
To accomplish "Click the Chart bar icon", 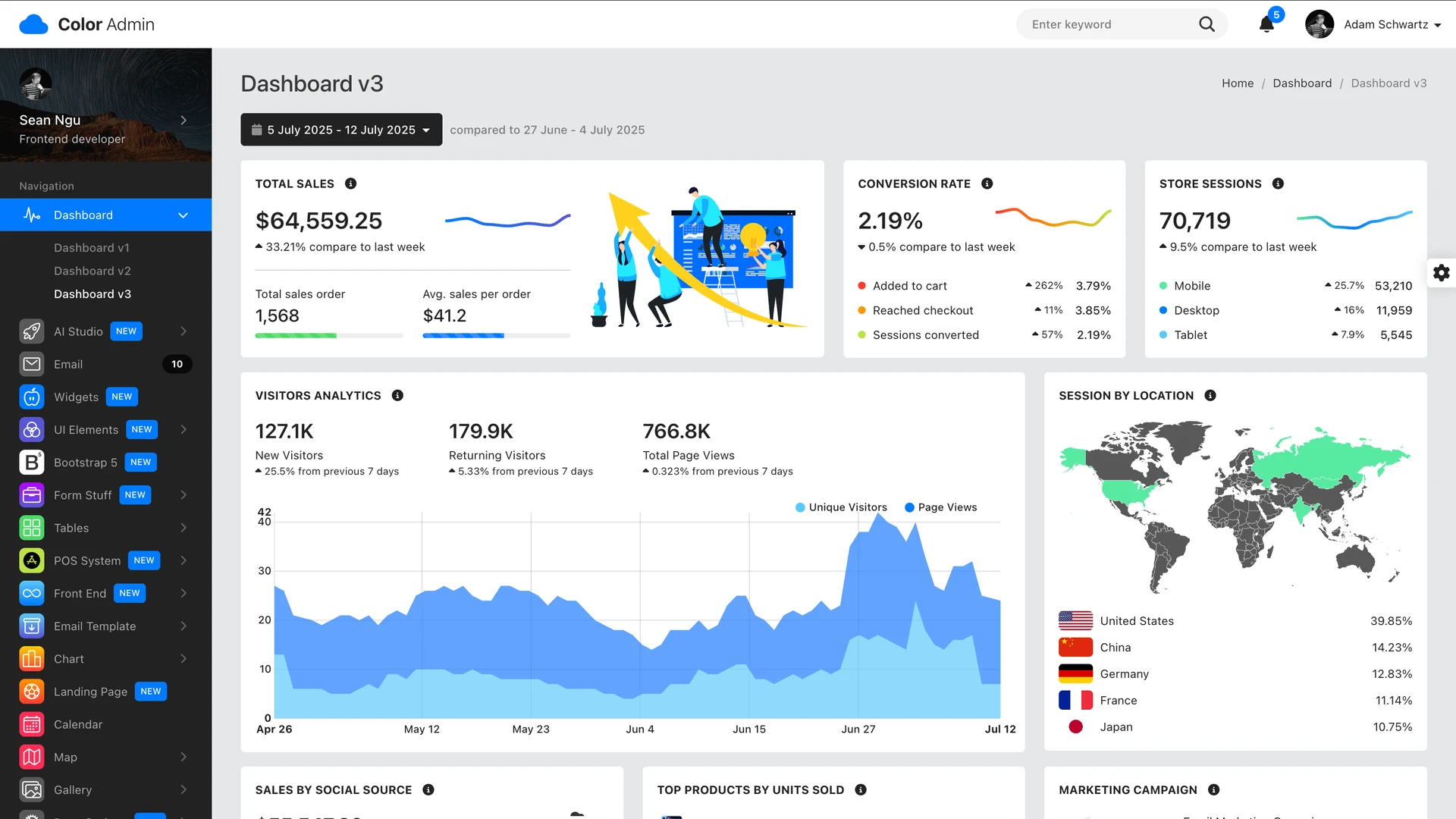I will pos(32,658).
